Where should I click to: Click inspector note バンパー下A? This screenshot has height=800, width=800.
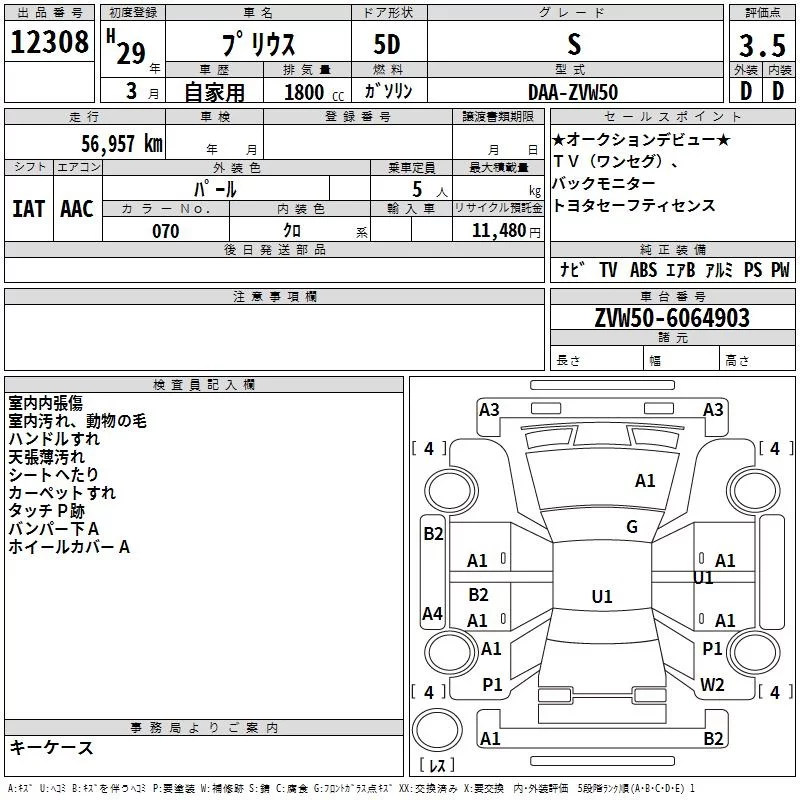coord(54,529)
